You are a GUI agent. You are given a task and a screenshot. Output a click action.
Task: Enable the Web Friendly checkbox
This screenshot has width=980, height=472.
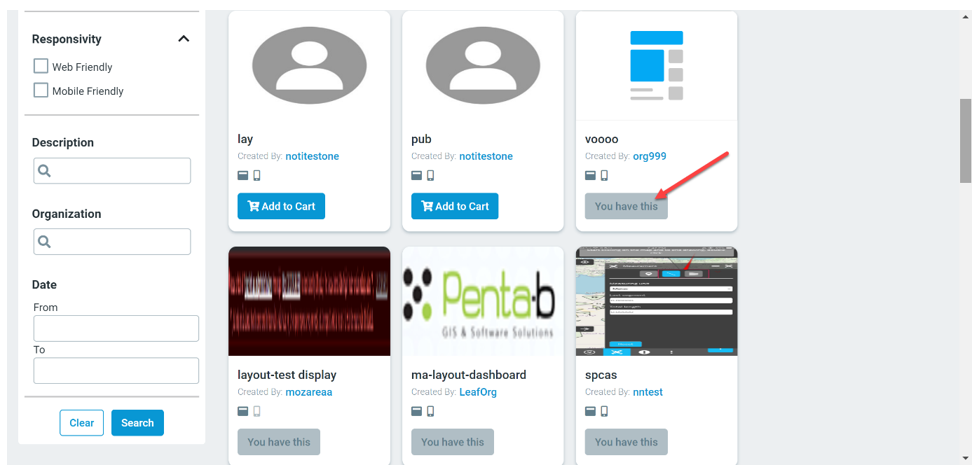tap(41, 66)
